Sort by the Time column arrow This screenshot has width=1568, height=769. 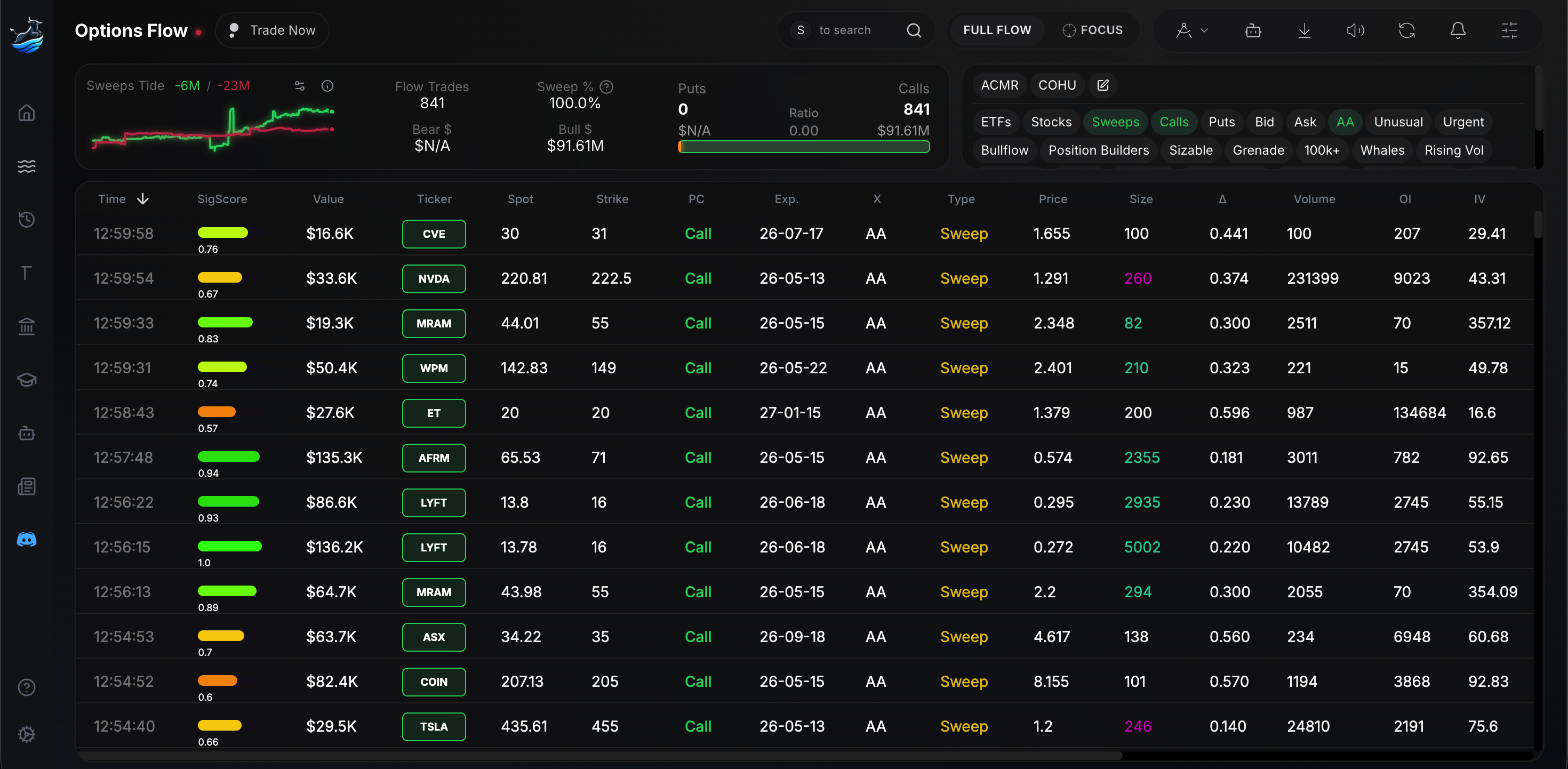(142, 199)
